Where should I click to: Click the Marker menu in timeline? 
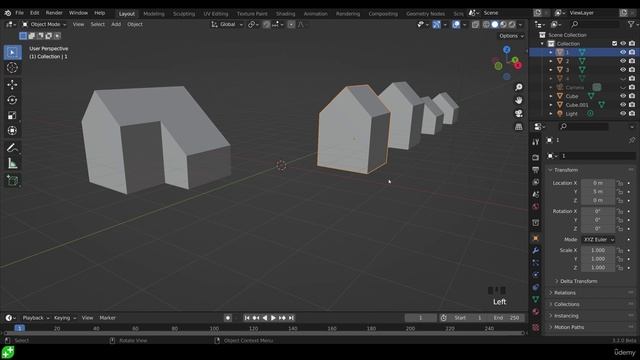coord(107,318)
